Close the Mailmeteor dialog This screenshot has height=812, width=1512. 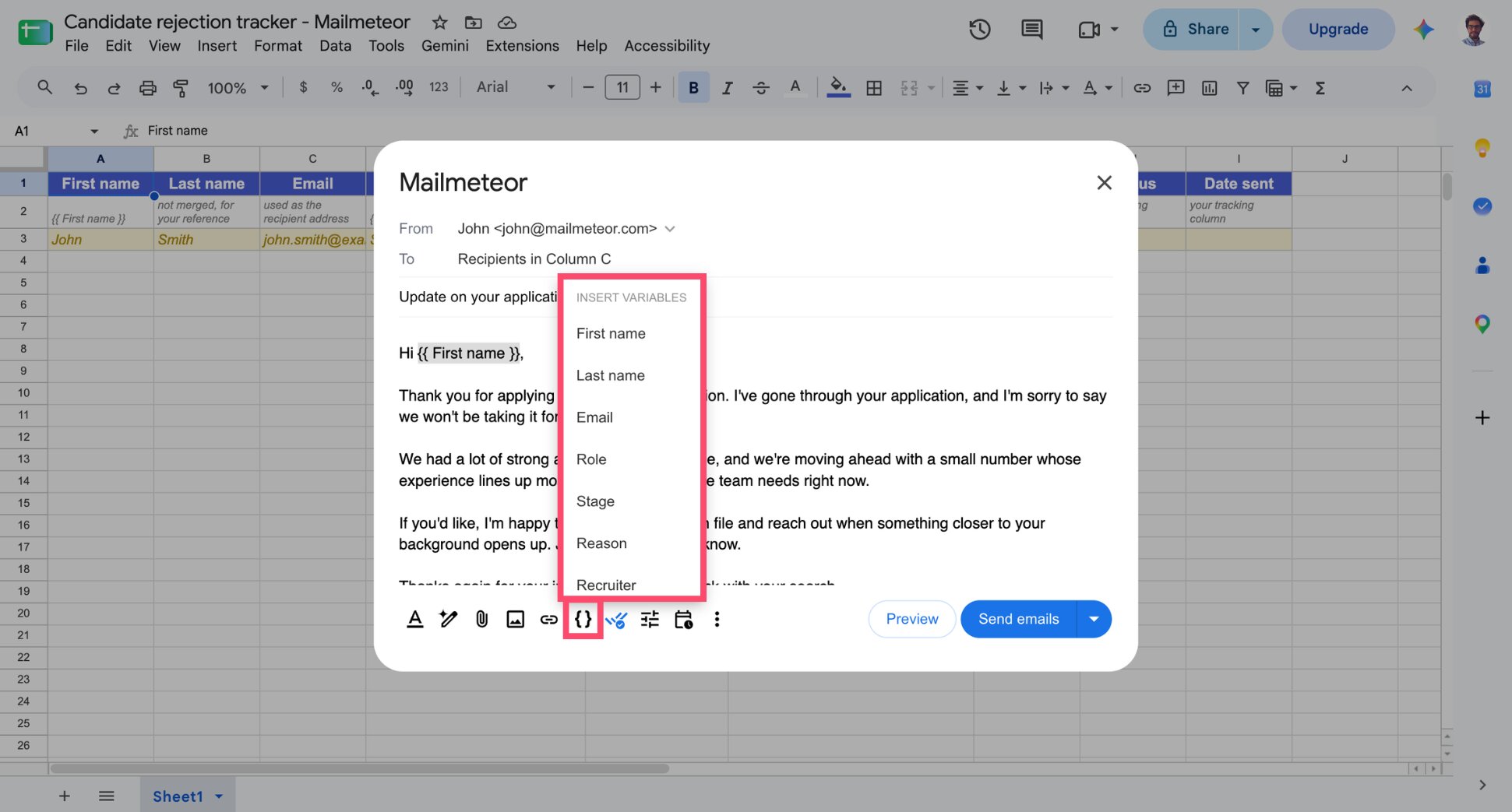[1104, 182]
